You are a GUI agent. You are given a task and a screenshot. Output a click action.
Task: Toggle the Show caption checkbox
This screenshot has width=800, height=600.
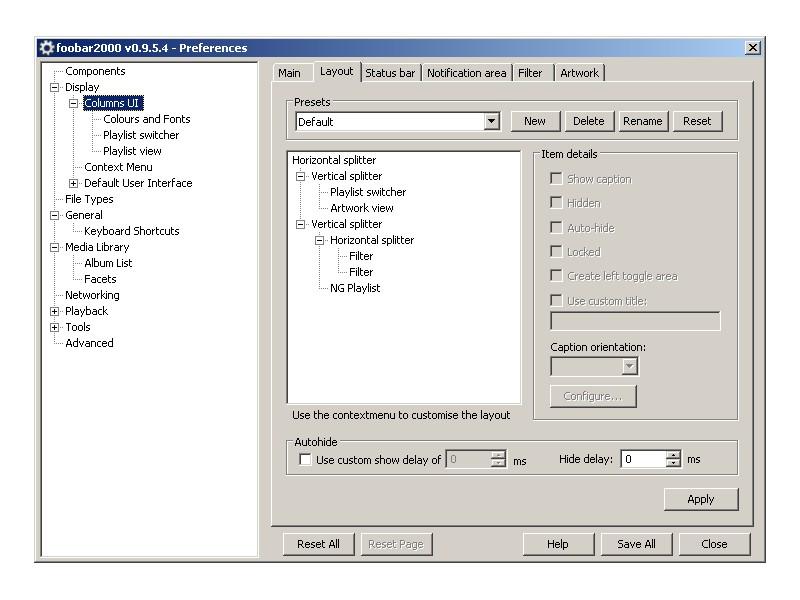556,179
